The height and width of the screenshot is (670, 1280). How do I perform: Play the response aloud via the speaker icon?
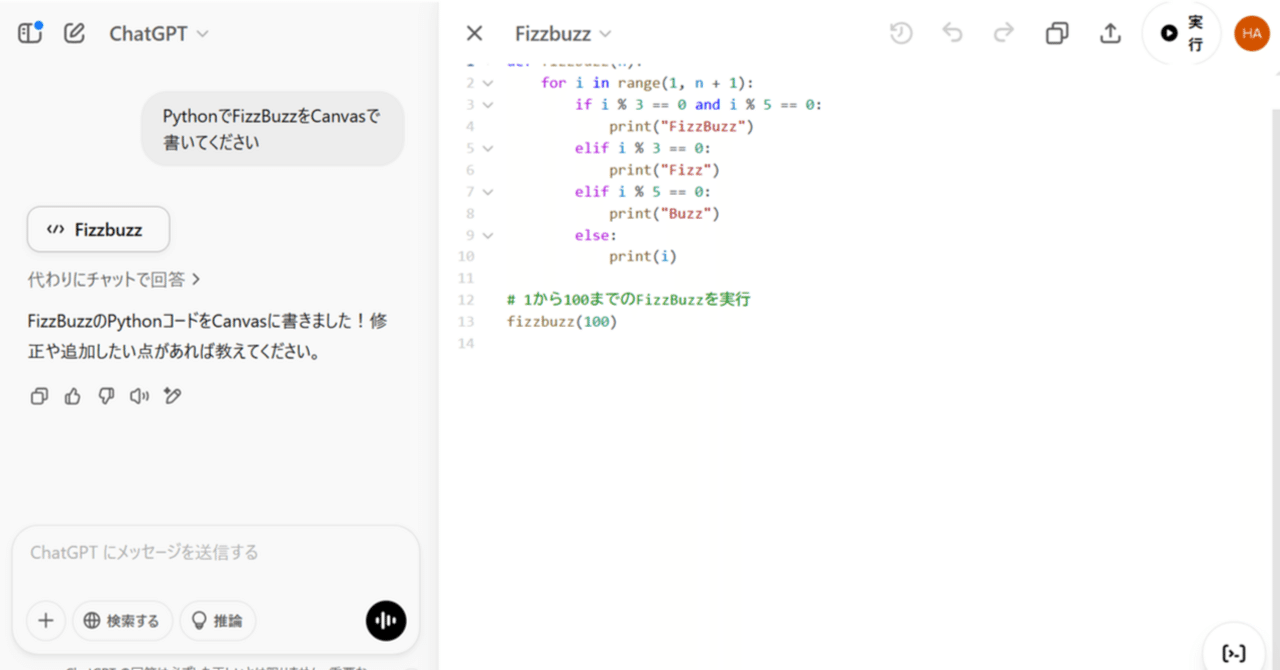point(138,396)
